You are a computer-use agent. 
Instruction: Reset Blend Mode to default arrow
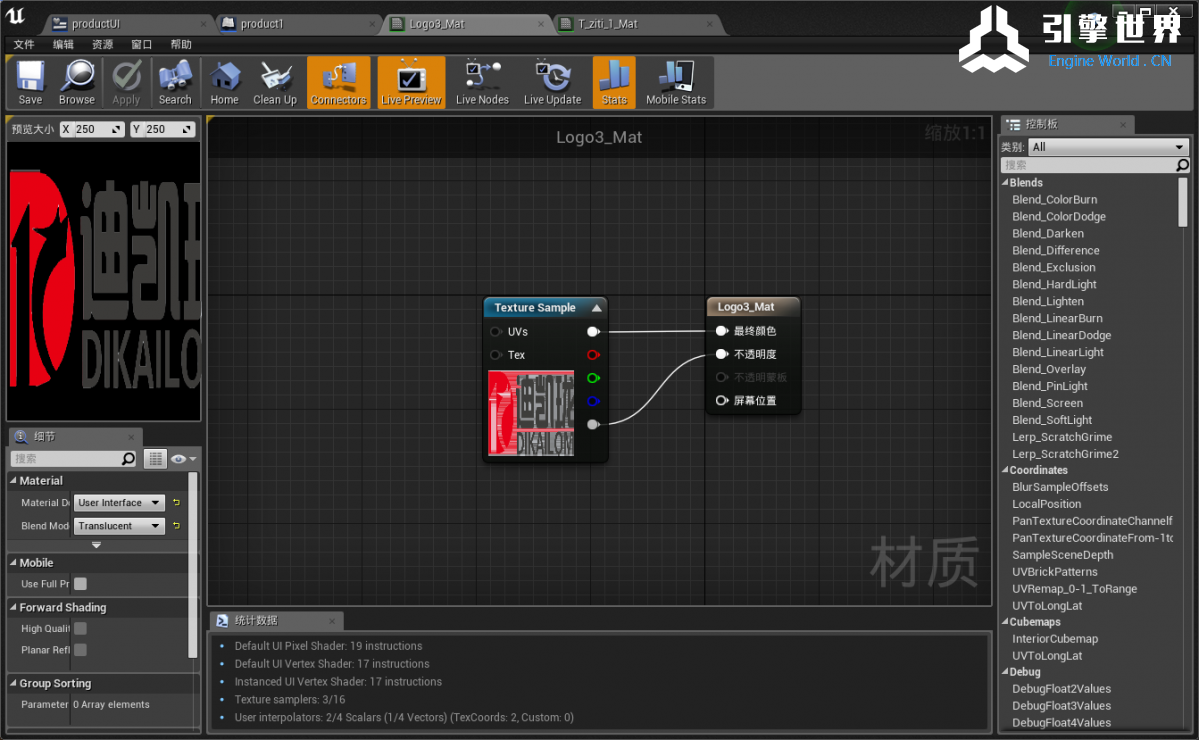point(177,526)
